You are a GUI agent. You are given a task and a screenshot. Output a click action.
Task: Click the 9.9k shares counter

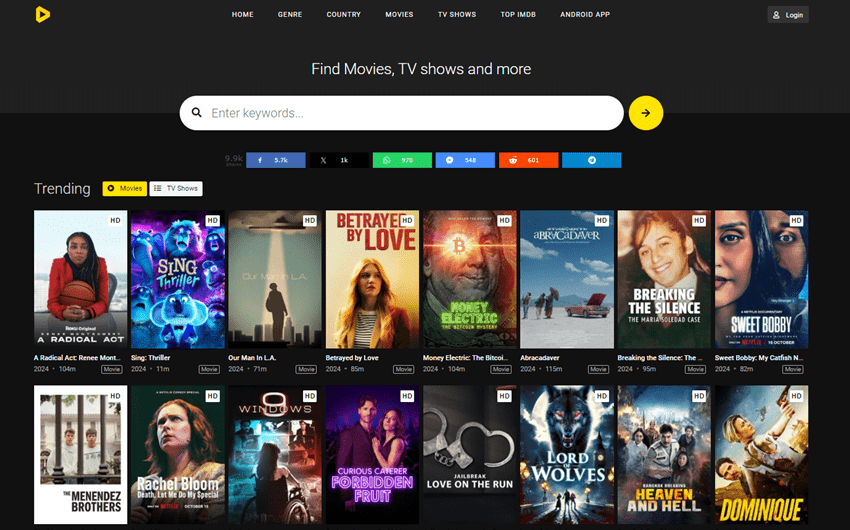[x=234, y=160]
